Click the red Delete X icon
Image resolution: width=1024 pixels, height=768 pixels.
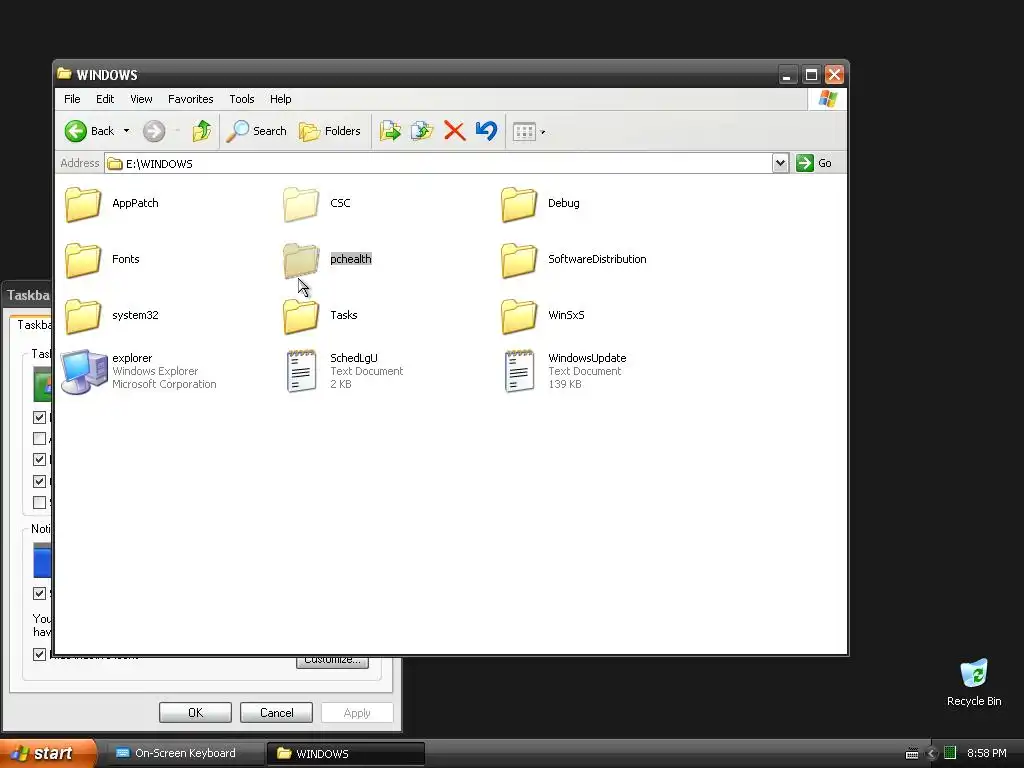click(x=455, y=131)
